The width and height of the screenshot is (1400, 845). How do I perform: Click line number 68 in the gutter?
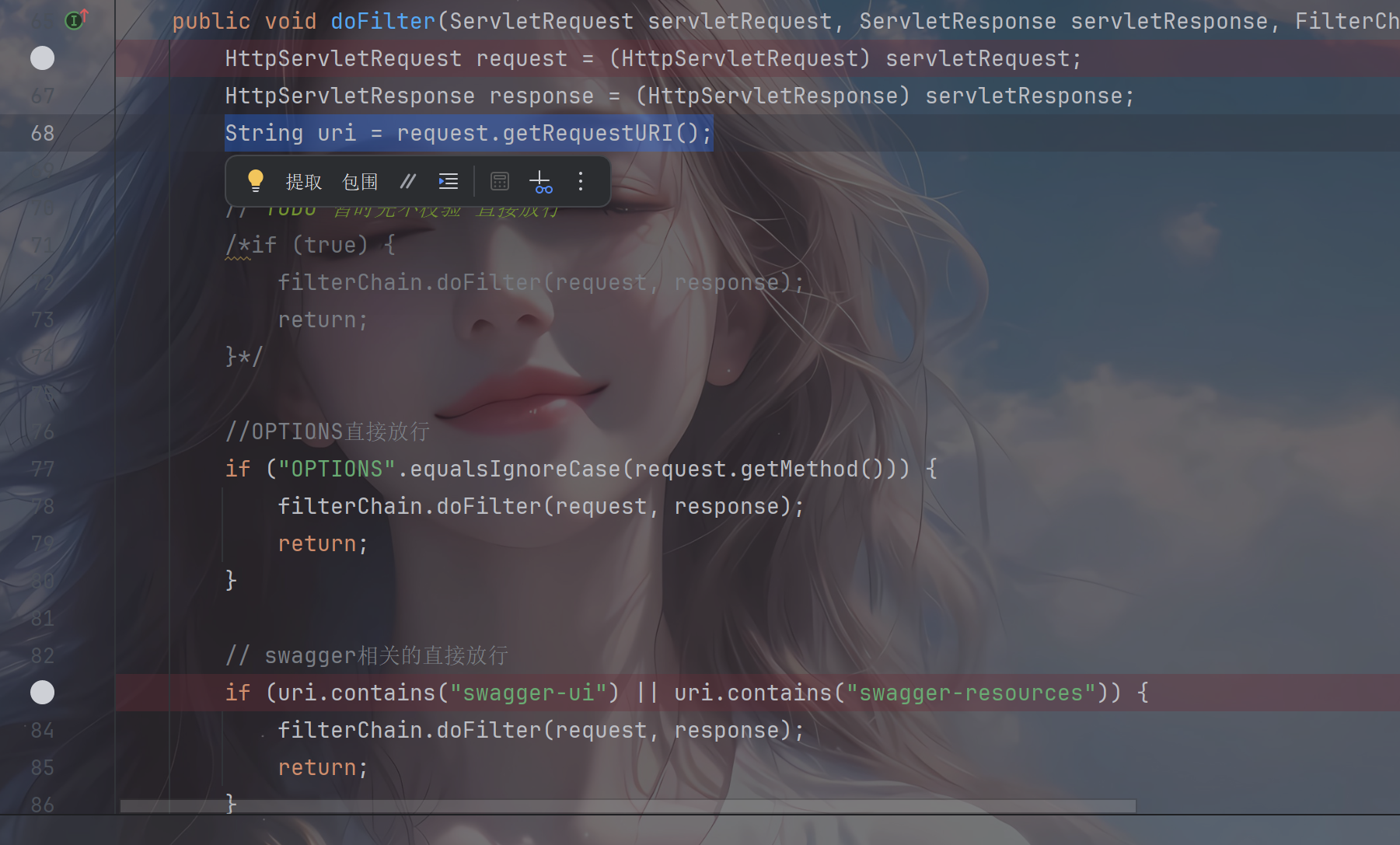point(43,133)
